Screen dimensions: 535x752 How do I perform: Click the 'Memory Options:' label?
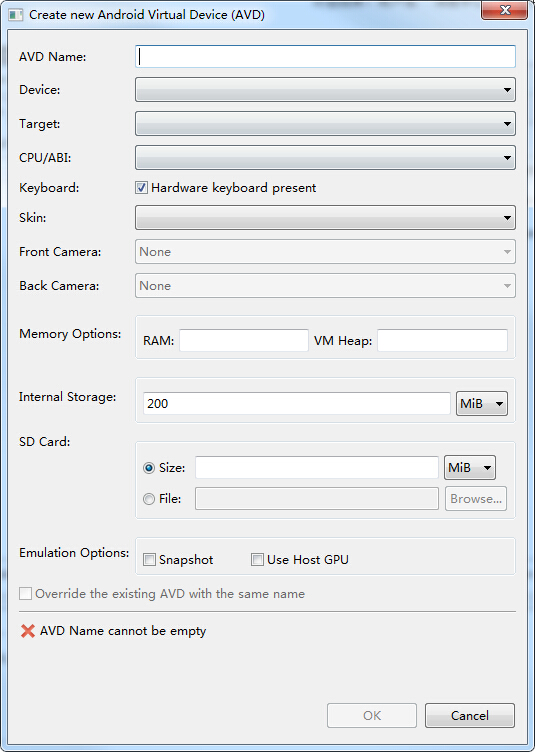70,334
